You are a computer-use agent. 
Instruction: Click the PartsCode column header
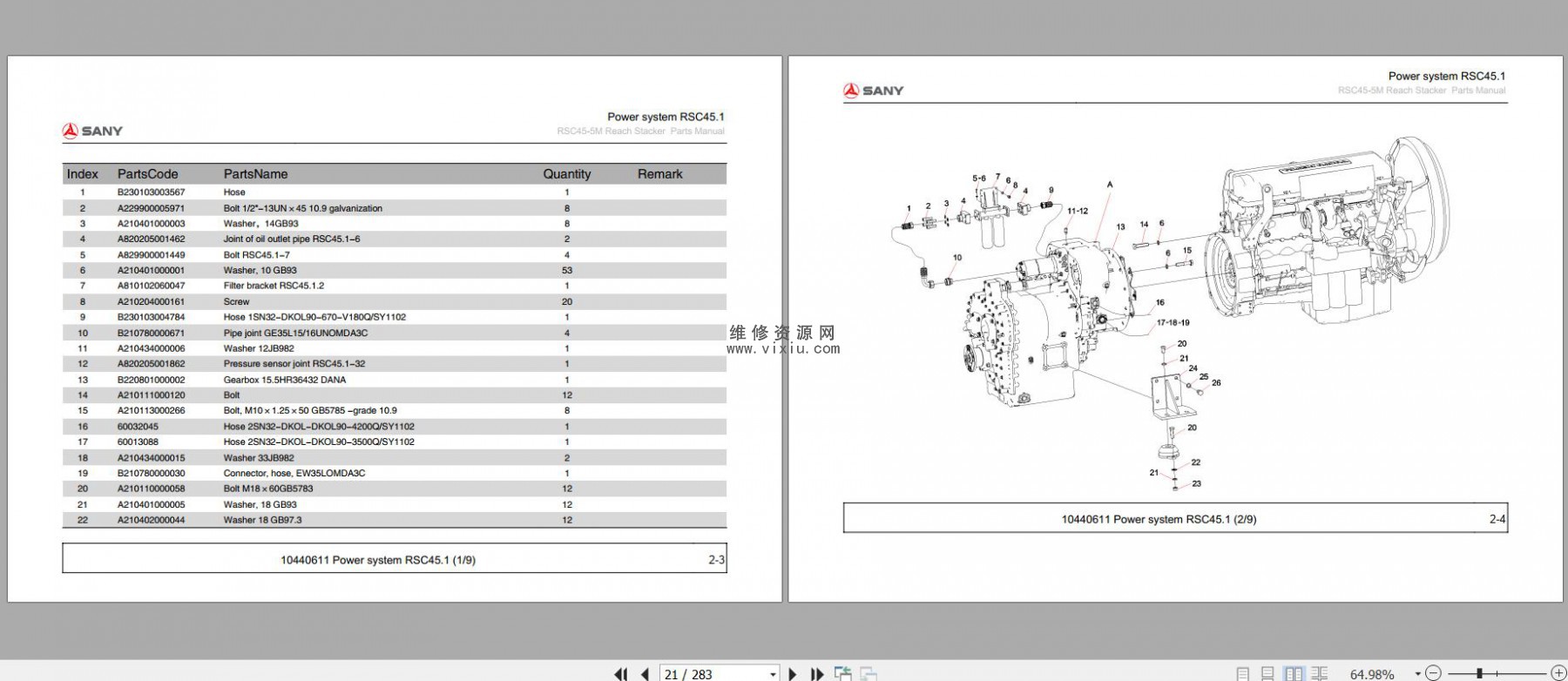(x=147, y=174)
